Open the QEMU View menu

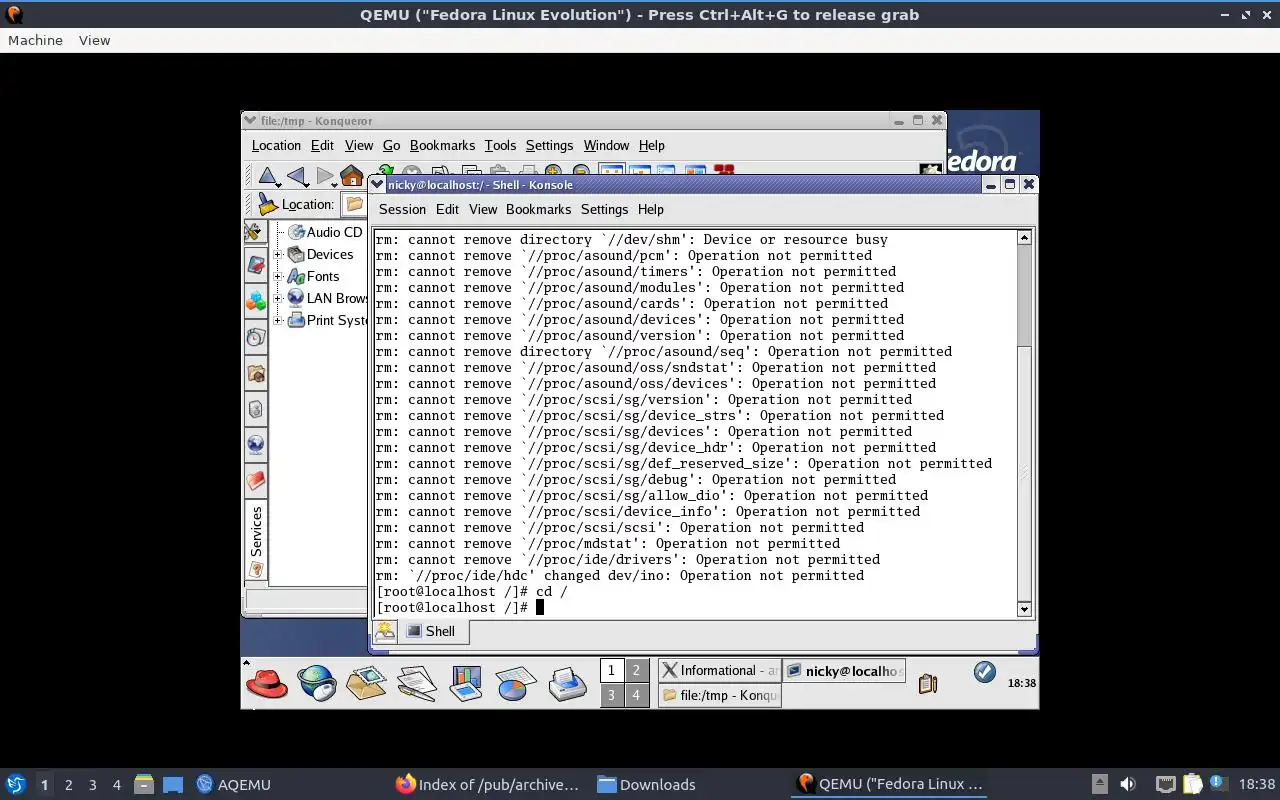(94, 40)
